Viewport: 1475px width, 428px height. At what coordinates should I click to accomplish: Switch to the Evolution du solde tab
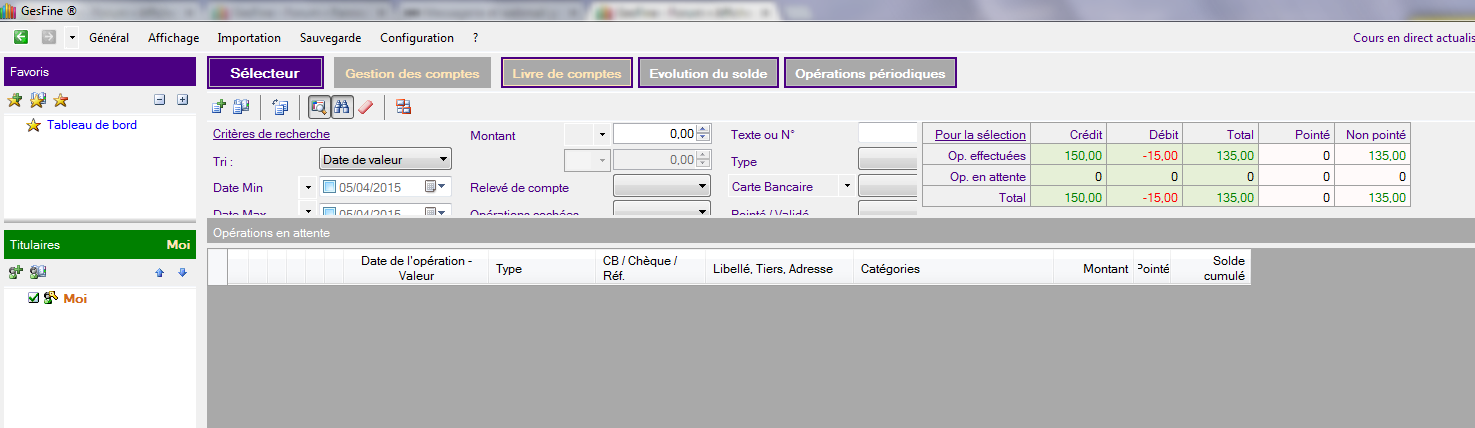pyautogui.click(x=708, y=73)
